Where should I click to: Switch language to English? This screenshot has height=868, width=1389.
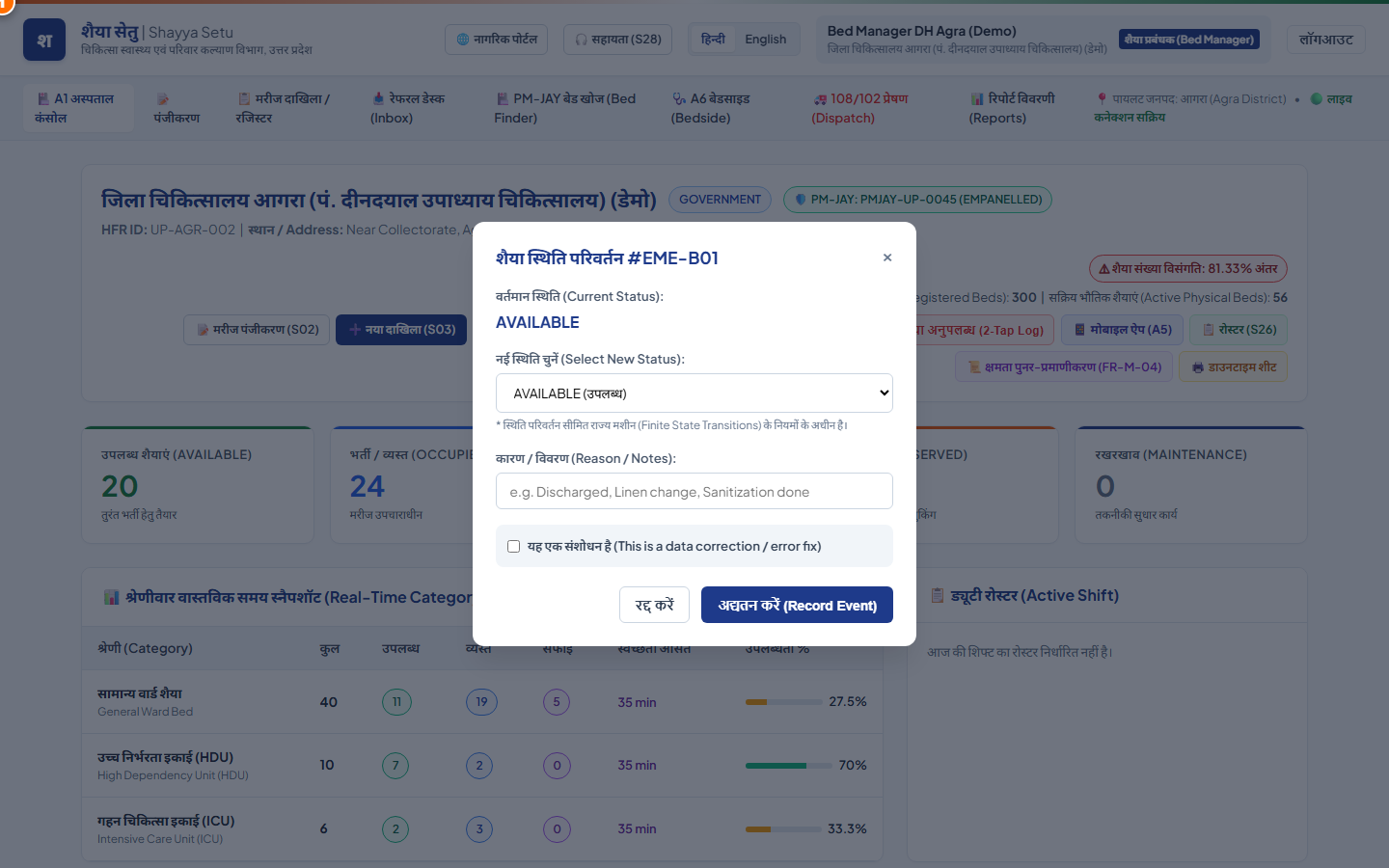pyautogui.click(x=766, y=40)
